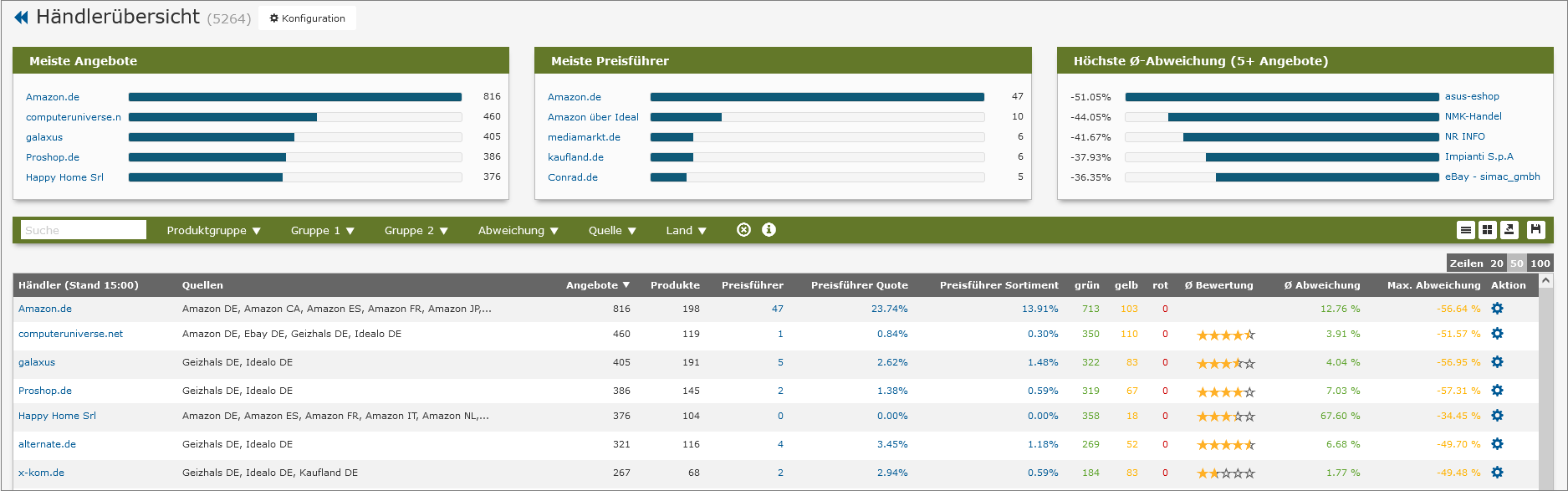1568x491 pixels.
Task: Open the Abweichung filter dropdown
Action: [x=518, y=231]
